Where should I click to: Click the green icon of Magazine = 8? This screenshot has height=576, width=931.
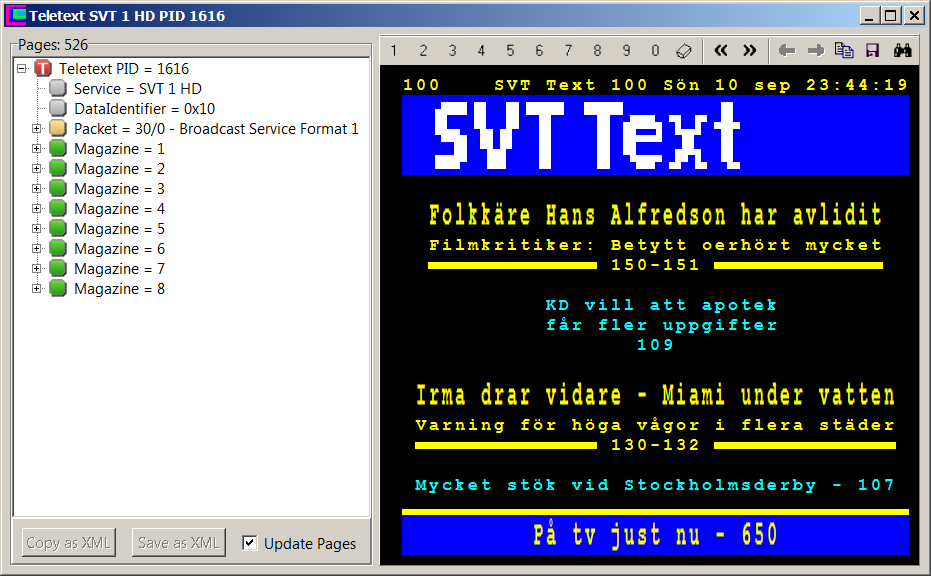tap(58, 289)
